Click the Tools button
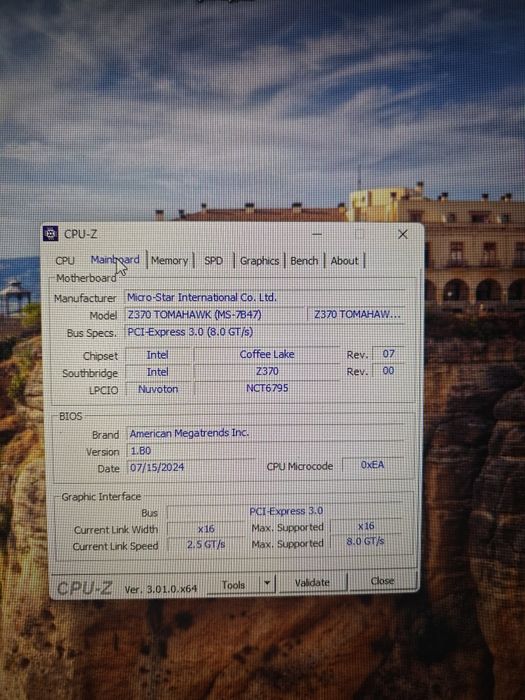Viewport: 525px width, 700px height. (233, 585)
